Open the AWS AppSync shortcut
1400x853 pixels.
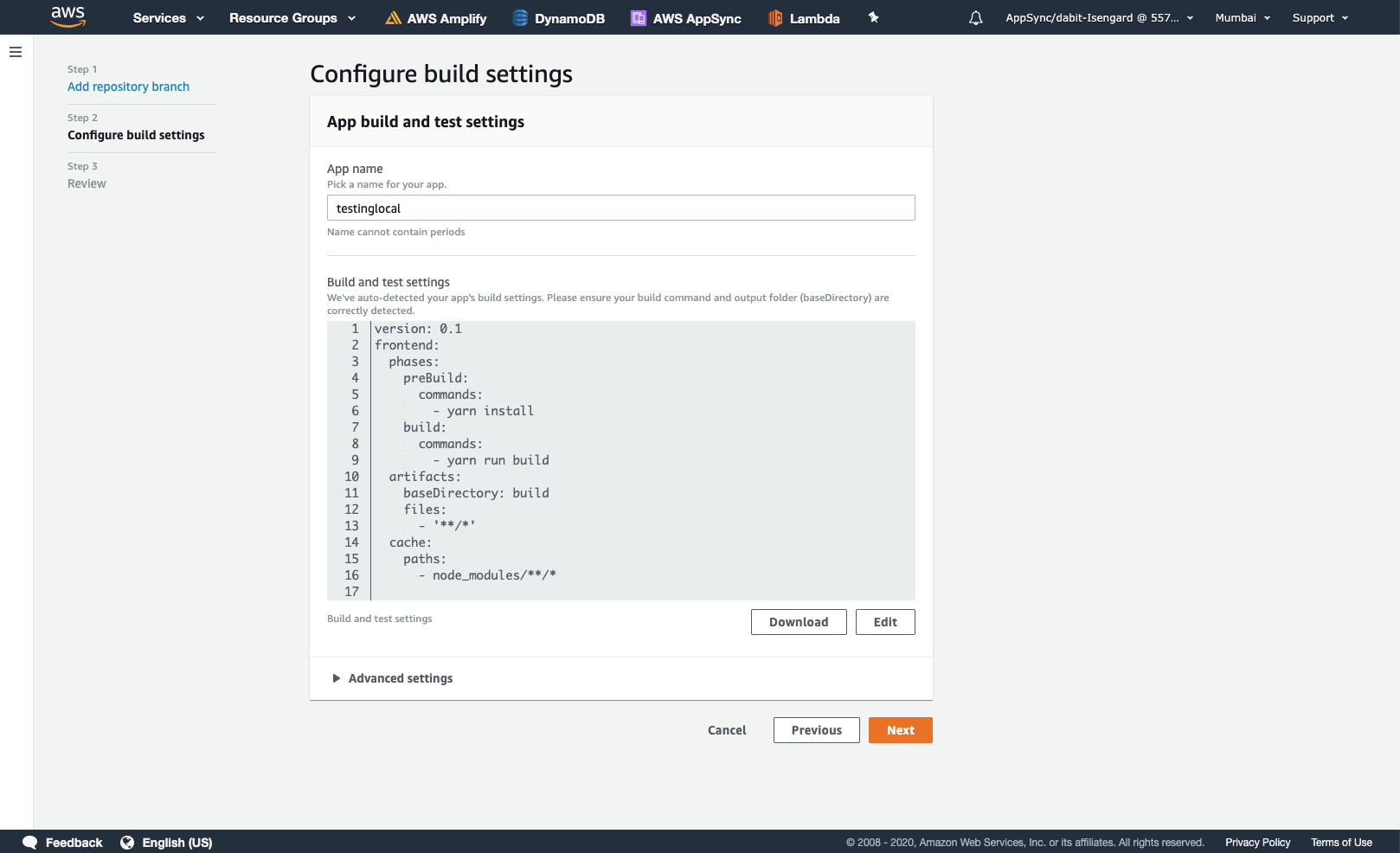tap(686, 18)
